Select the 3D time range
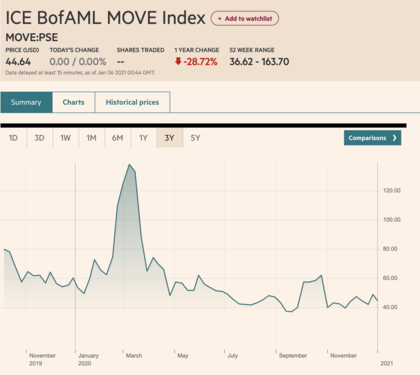 [39, 138]
